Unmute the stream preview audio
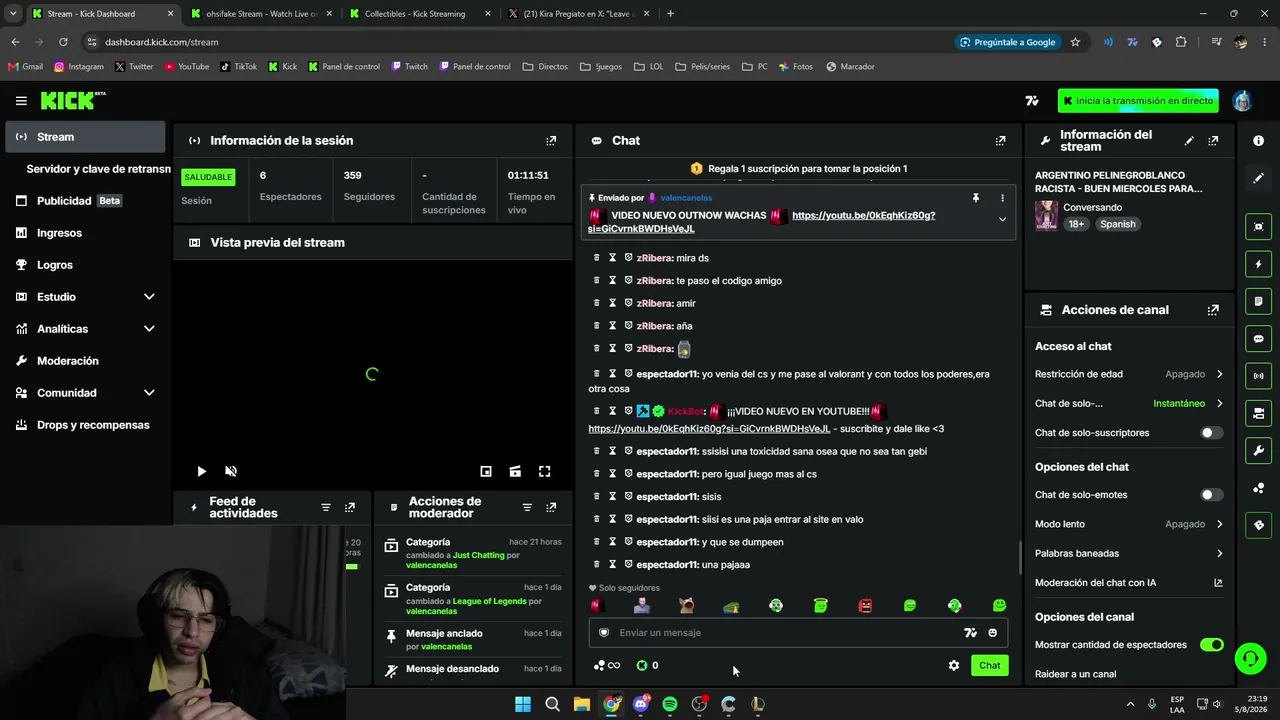Image resolution: width=1280 pixels, height=720 pixels. pyautogui.click(x=231, y=471)
